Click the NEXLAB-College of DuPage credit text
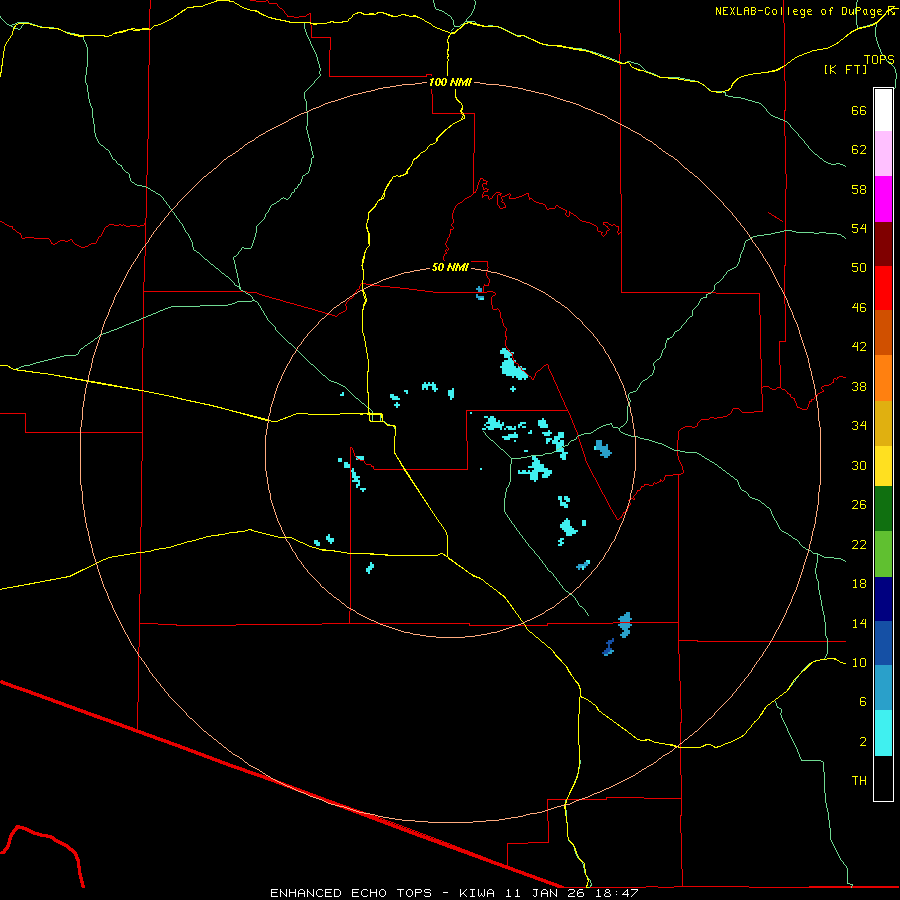900x900 pixels. click(804, 11)
